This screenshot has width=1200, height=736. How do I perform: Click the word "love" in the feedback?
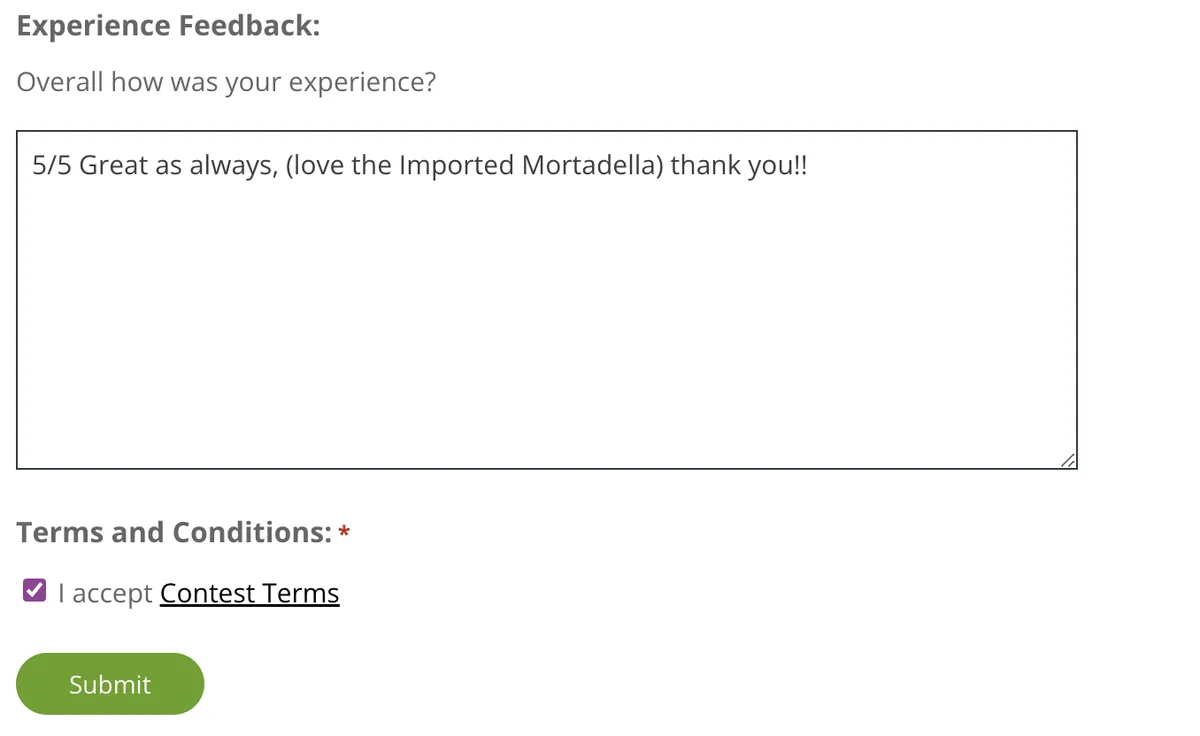pyautogui.click(x=318, y=165)
